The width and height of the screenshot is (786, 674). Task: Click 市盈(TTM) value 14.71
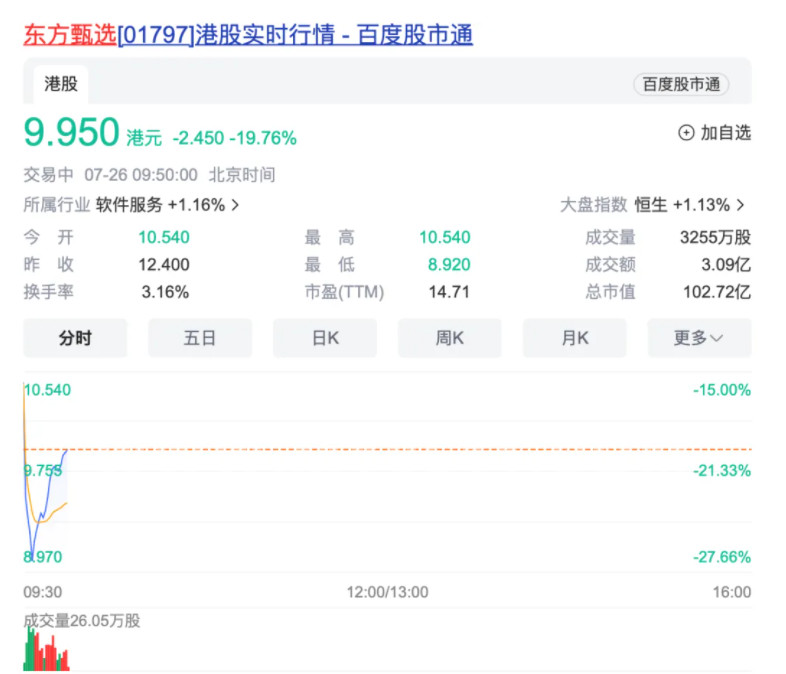449,292
